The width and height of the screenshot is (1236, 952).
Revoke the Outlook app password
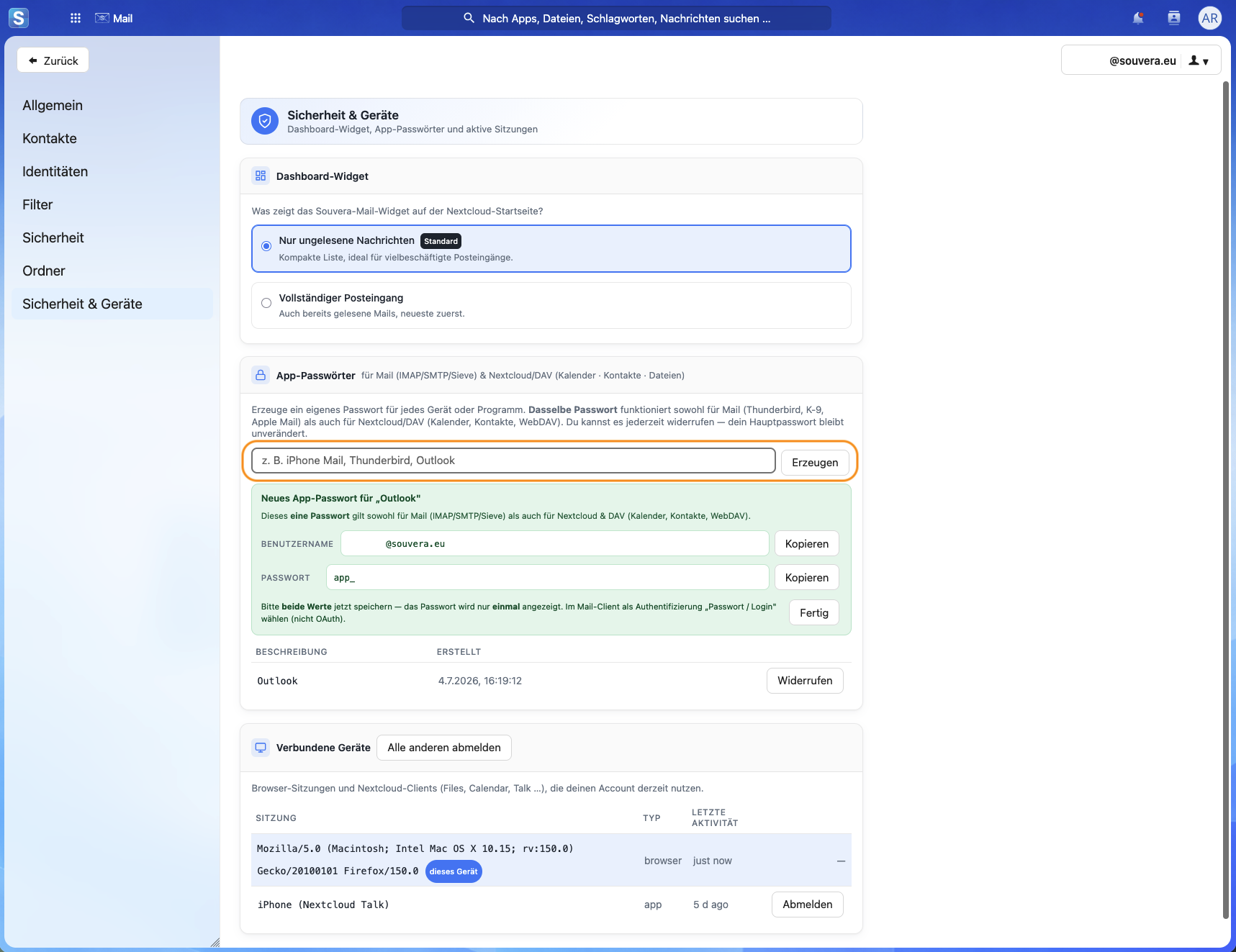point(805,681)
